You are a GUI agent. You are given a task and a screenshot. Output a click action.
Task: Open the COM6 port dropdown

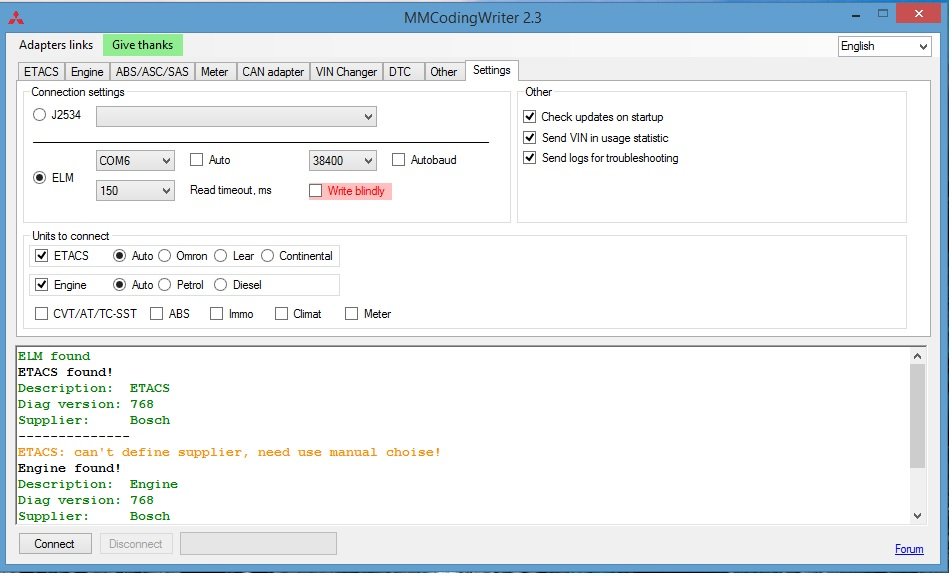pos(135,161)
